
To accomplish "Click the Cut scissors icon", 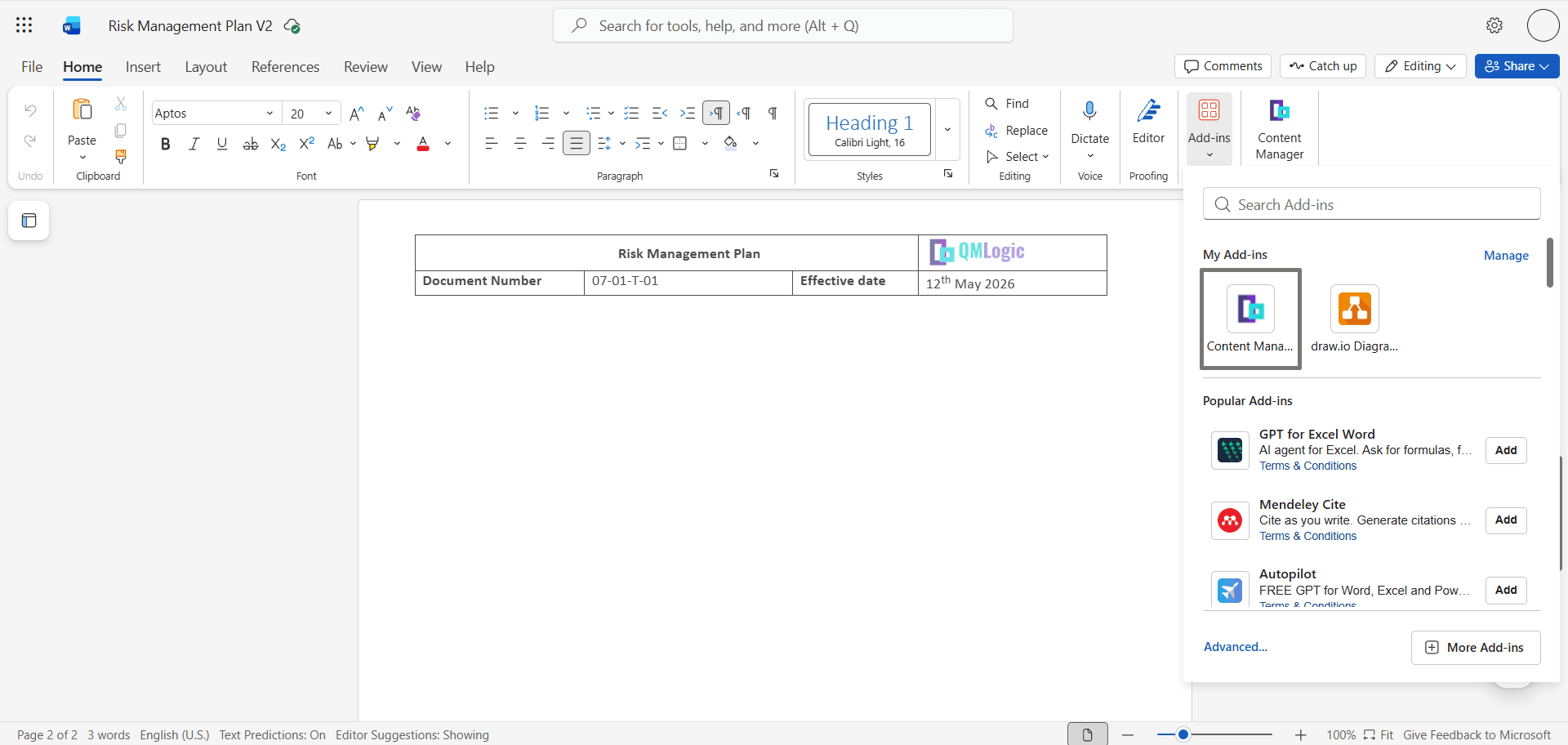I will pos(121,104).
